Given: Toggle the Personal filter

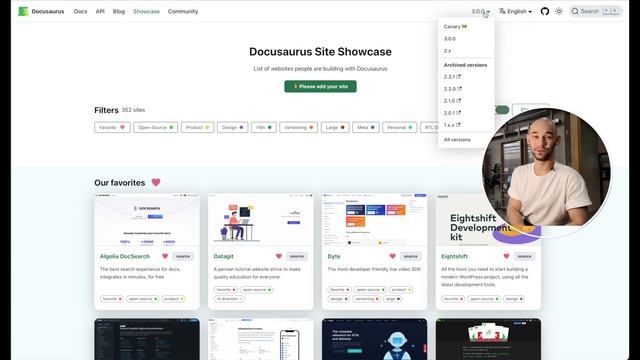Looking at the screenshot, I should click(400, 127).
